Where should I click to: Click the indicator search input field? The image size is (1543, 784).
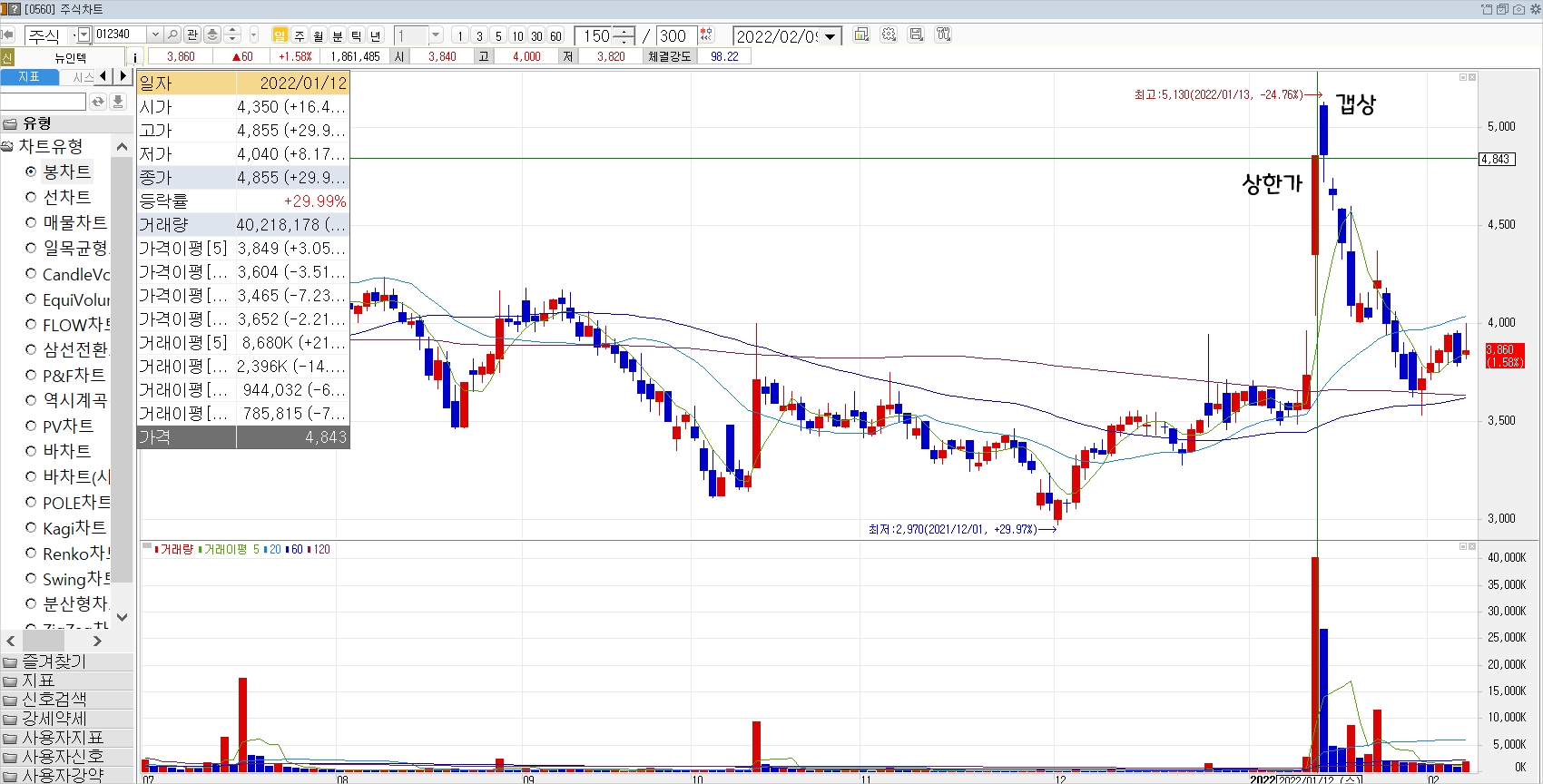click(44, 102)
